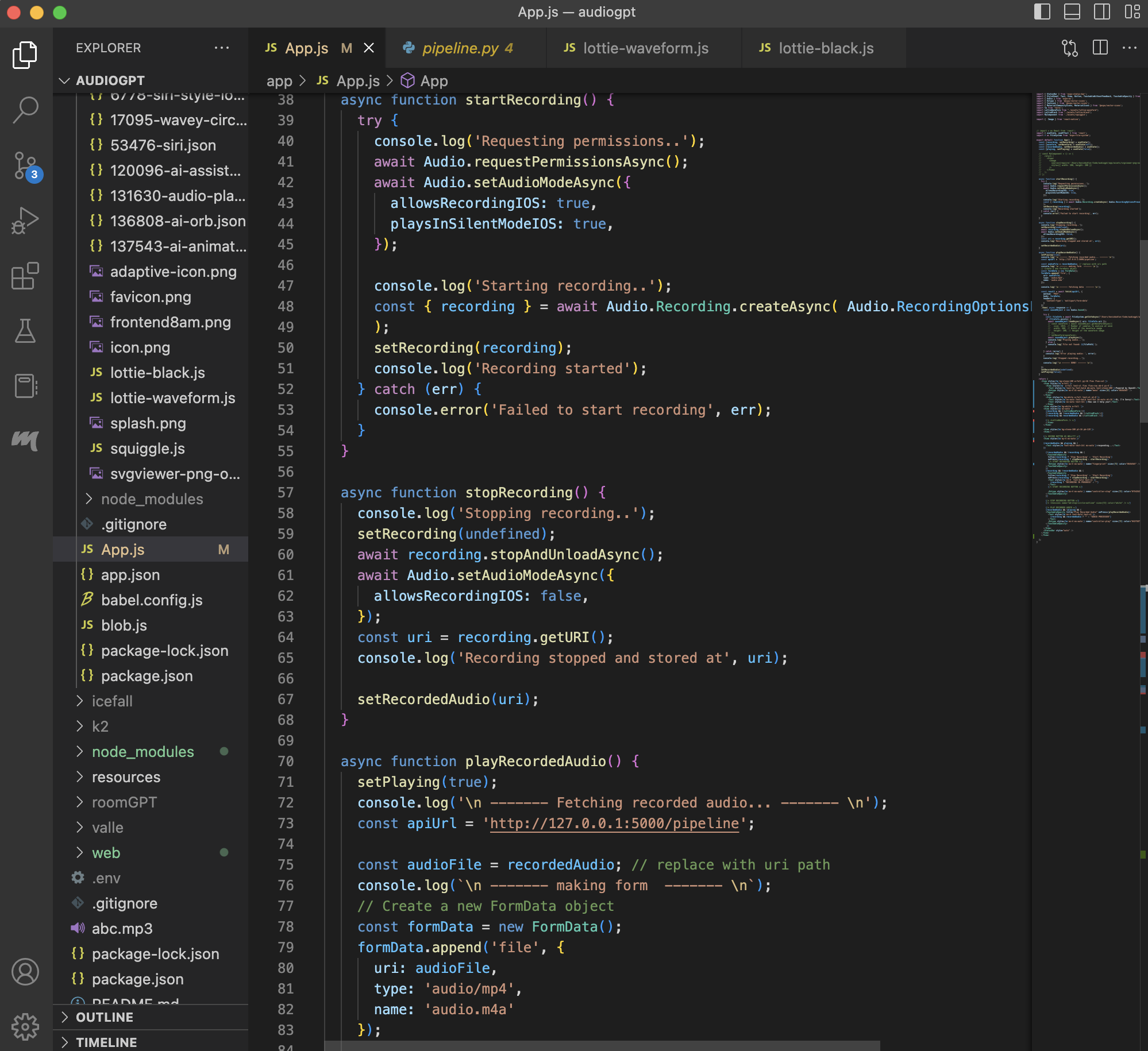The image size is (1148, 1051).
Task: Click the Open Changes compare icon
Action: click(x=1069, y=48)
